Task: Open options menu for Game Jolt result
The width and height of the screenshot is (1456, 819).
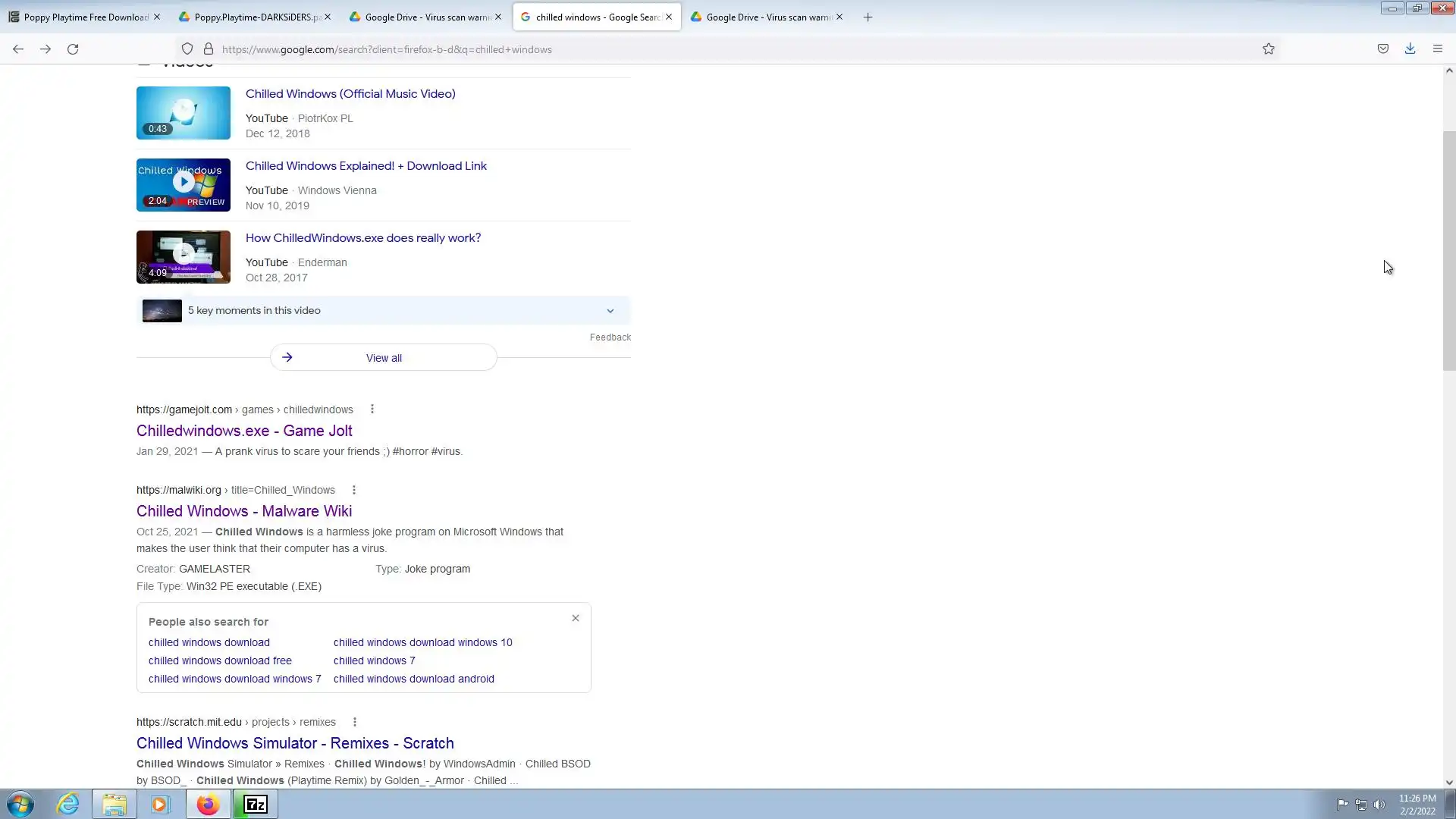Action: (372, 409)
